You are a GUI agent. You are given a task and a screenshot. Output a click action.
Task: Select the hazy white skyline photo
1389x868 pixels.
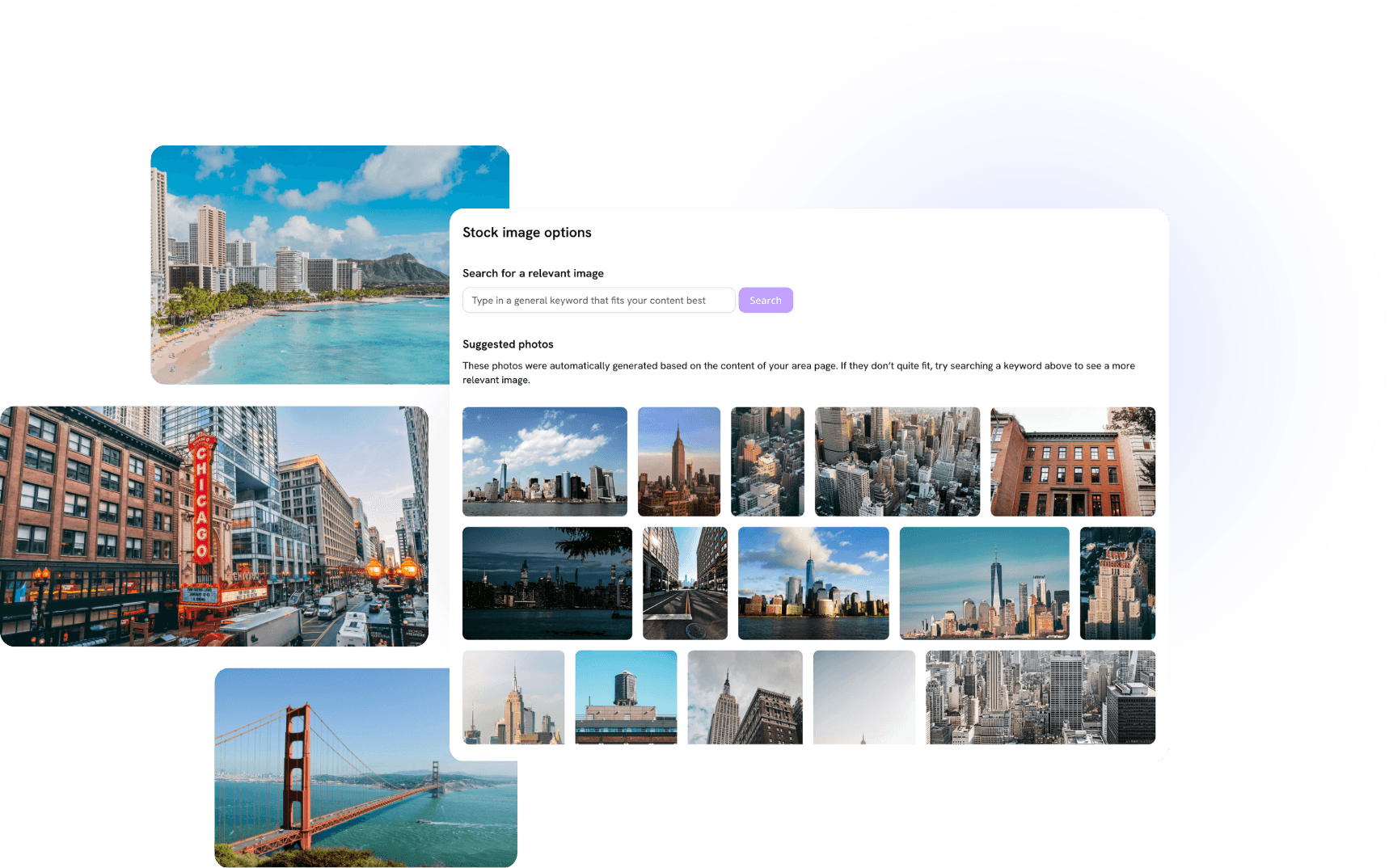pos(863,697)
